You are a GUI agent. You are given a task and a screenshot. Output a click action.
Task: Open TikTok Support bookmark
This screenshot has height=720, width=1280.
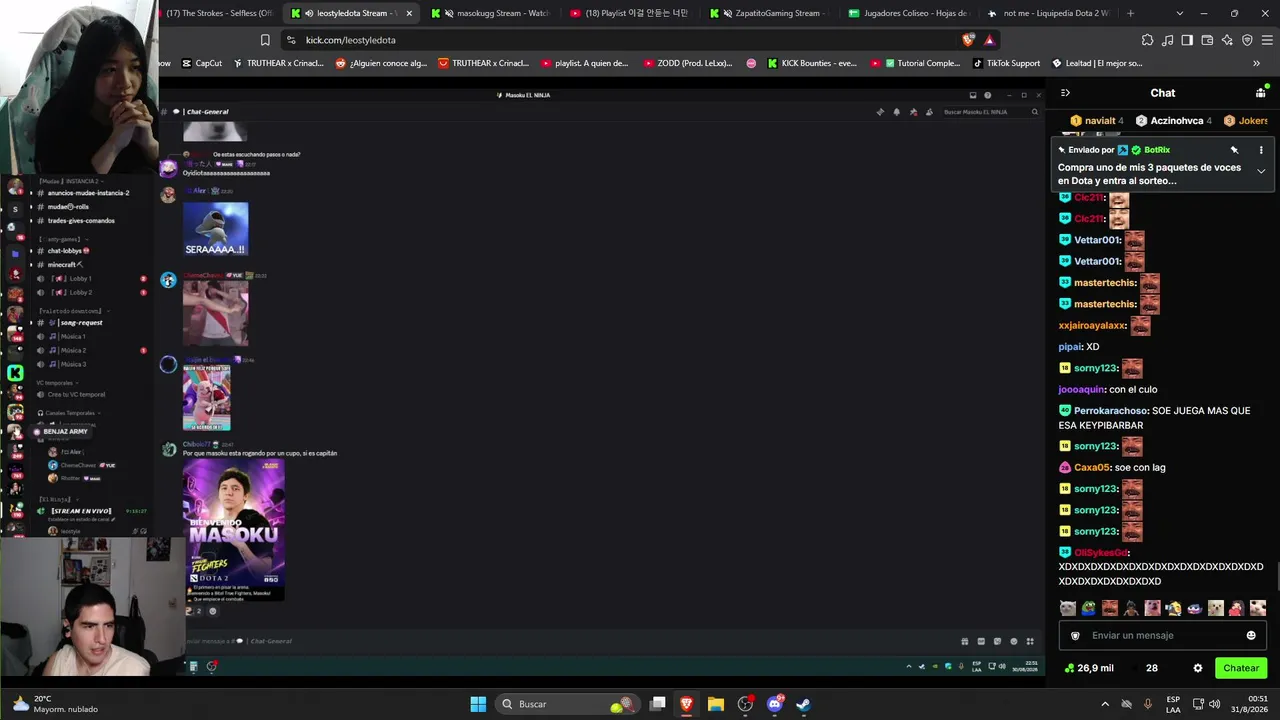coord(1006,63)
